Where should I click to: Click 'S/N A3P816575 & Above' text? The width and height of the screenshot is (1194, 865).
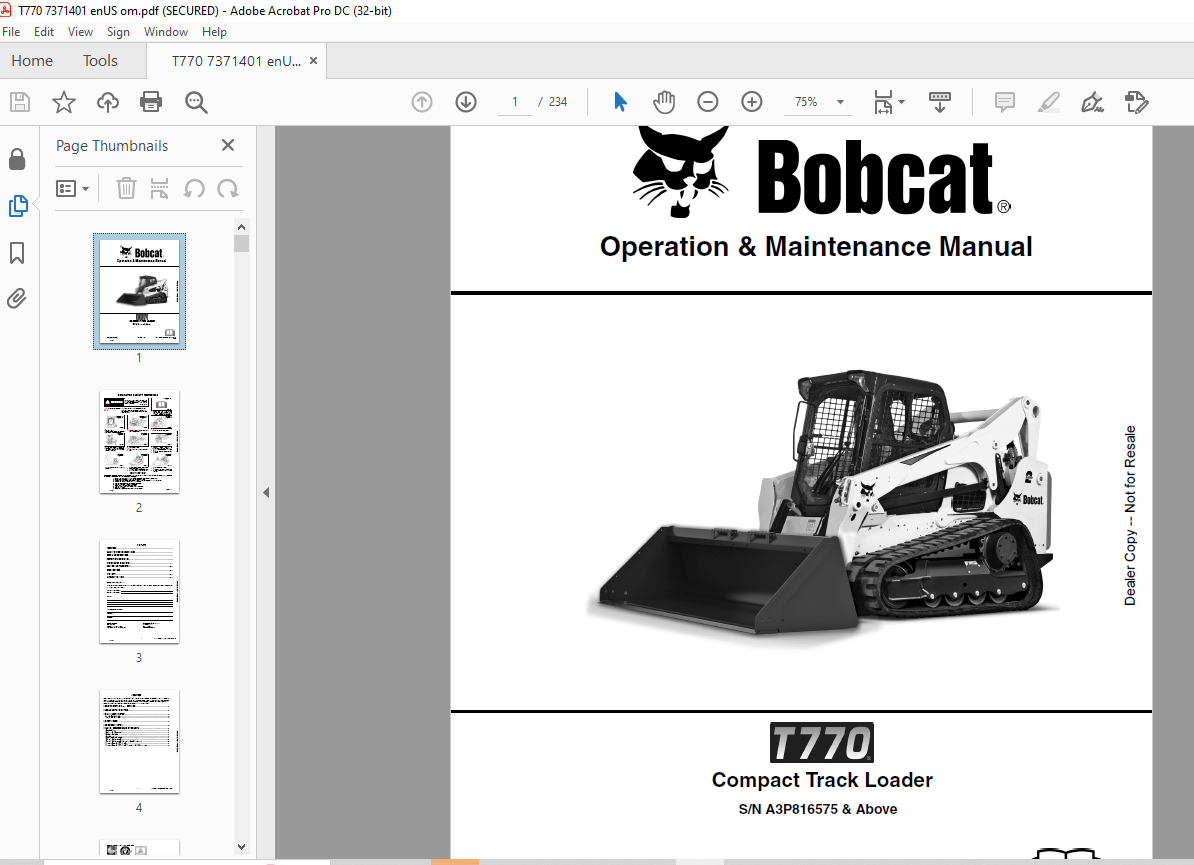pos(818,809)
